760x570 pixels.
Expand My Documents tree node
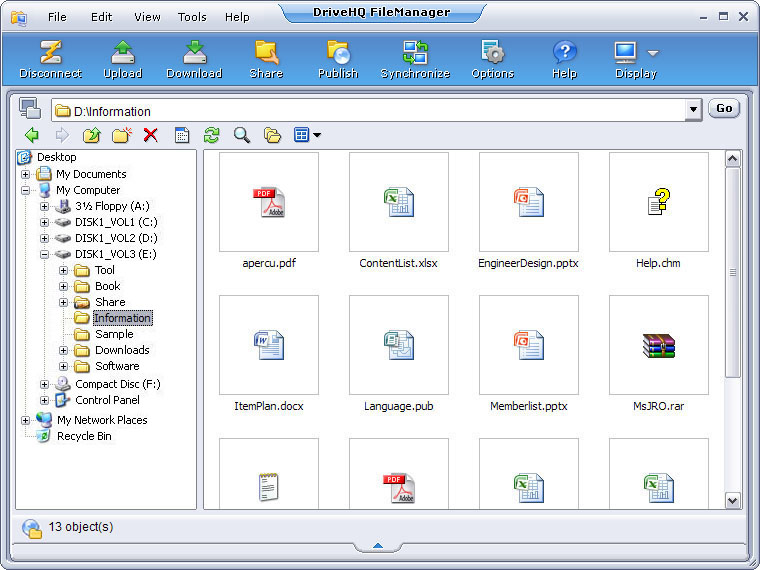click(x=25, y=174)
